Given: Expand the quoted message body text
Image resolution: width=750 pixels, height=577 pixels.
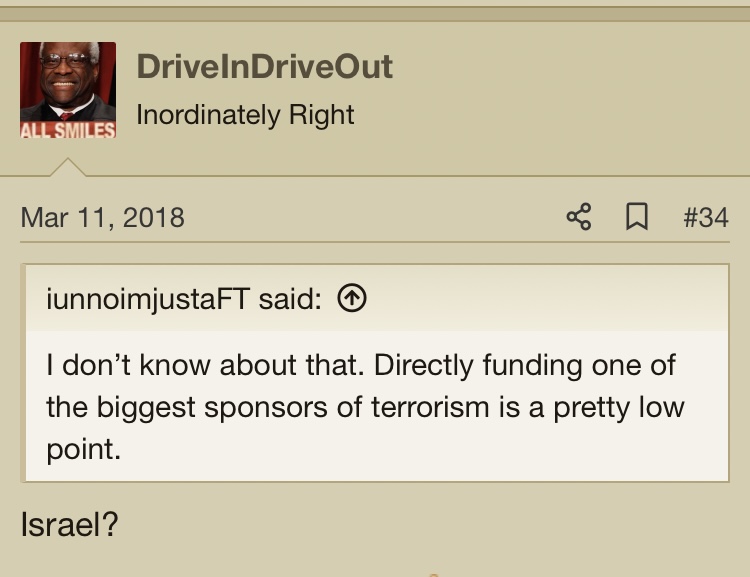Looking at the screenshot, I should click(x=365, y=407).
